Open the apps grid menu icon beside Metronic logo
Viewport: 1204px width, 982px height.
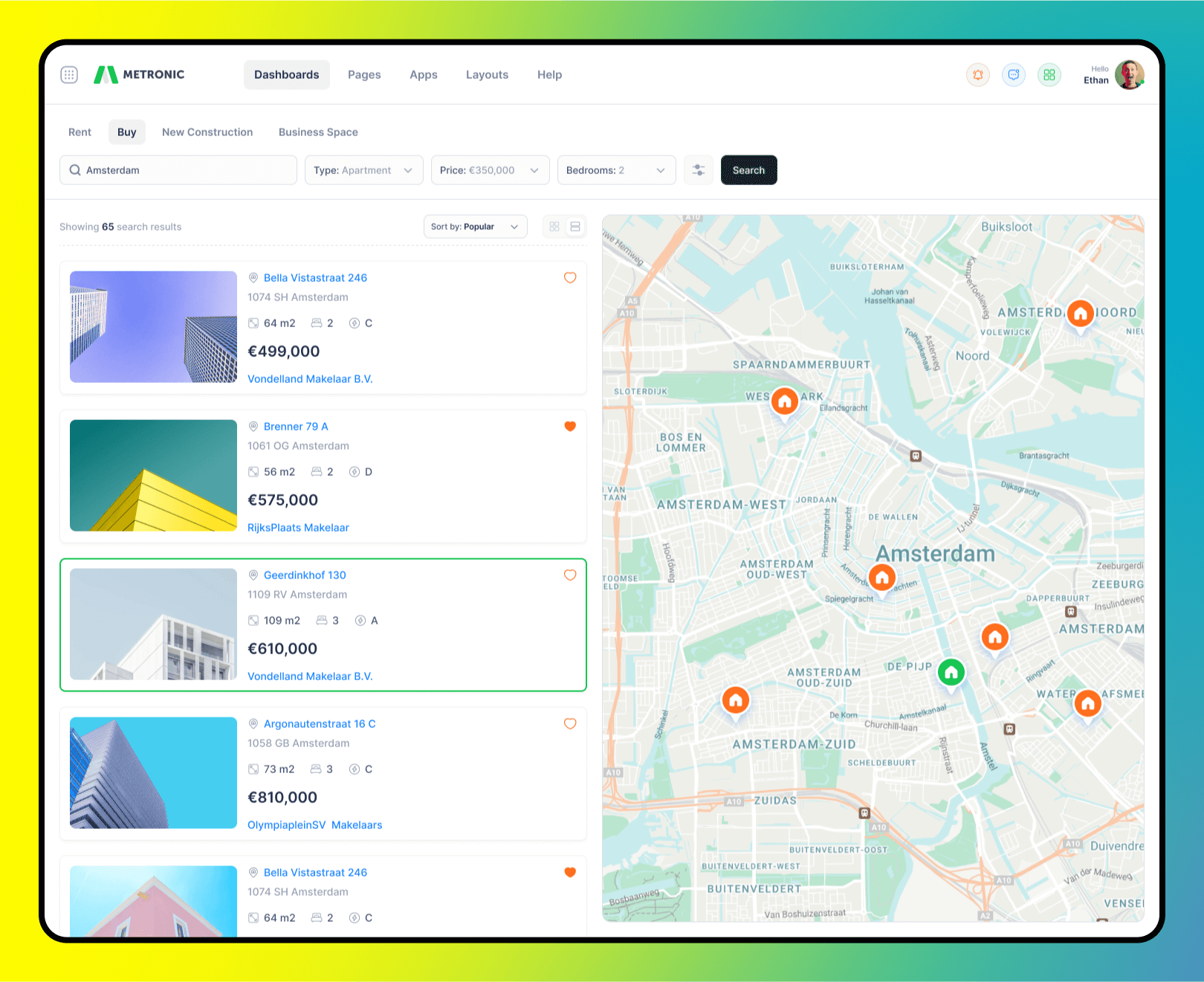(69, 74)
